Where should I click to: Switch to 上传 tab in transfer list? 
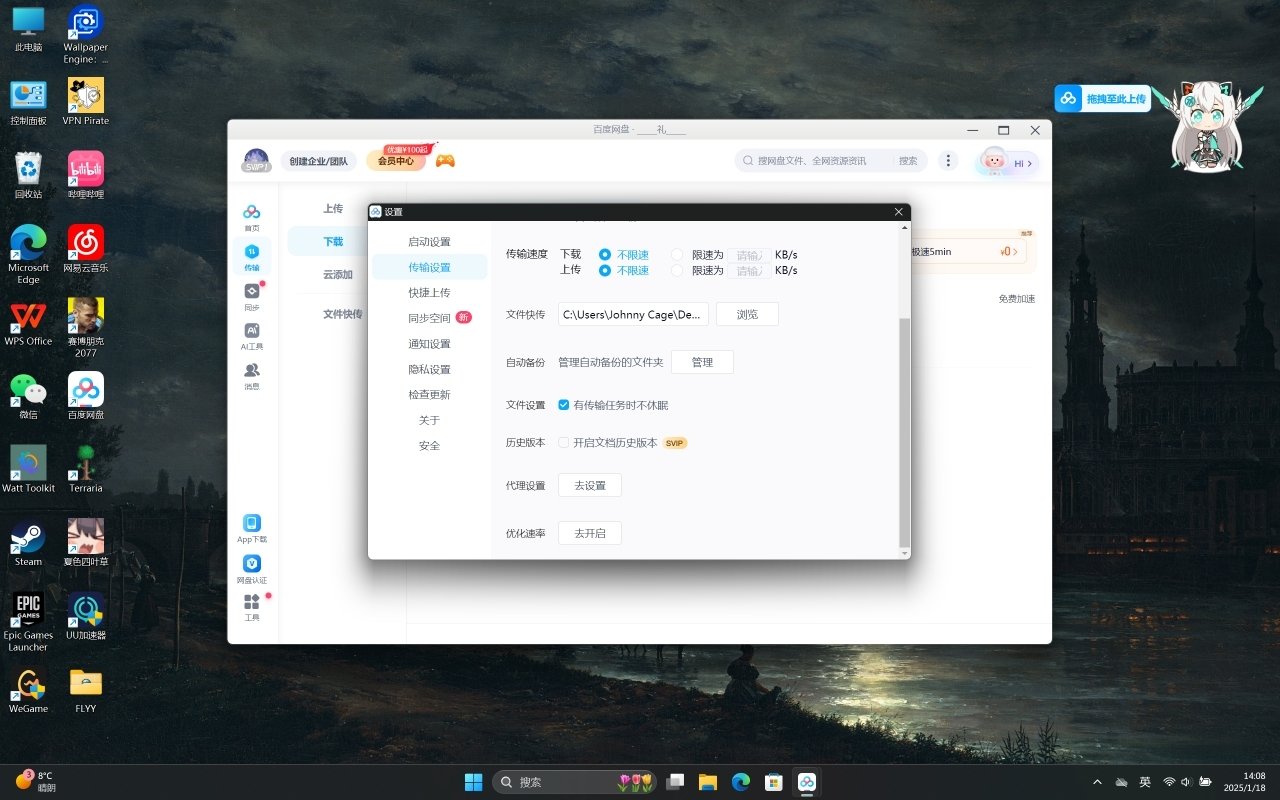[333, 209]
